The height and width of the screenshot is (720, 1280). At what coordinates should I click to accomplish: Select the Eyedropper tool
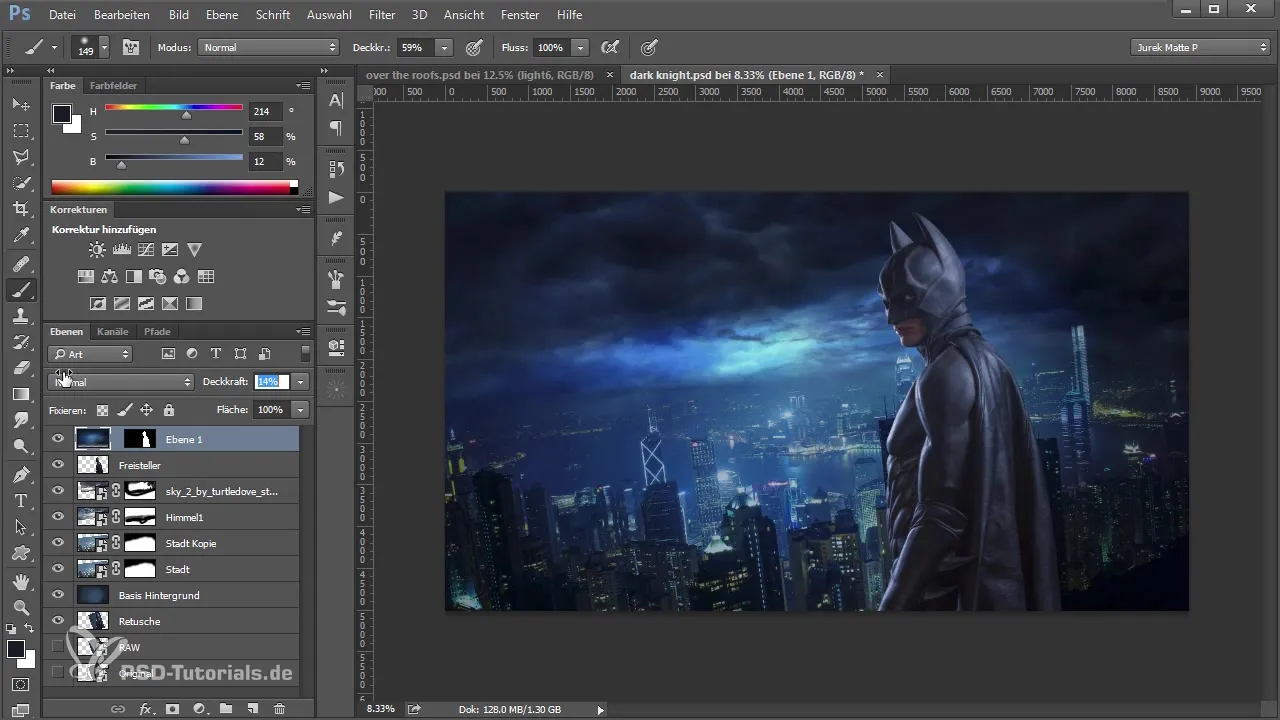coord(20,236)
